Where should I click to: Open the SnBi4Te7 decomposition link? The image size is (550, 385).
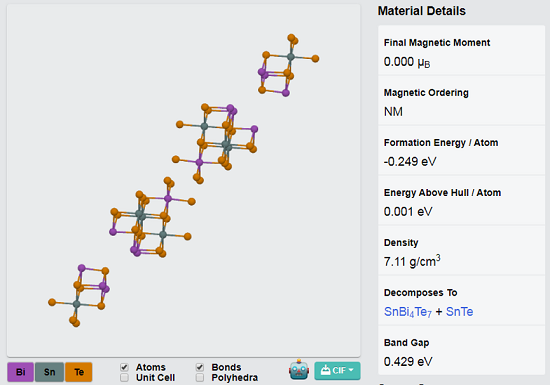tap(408, 312)
